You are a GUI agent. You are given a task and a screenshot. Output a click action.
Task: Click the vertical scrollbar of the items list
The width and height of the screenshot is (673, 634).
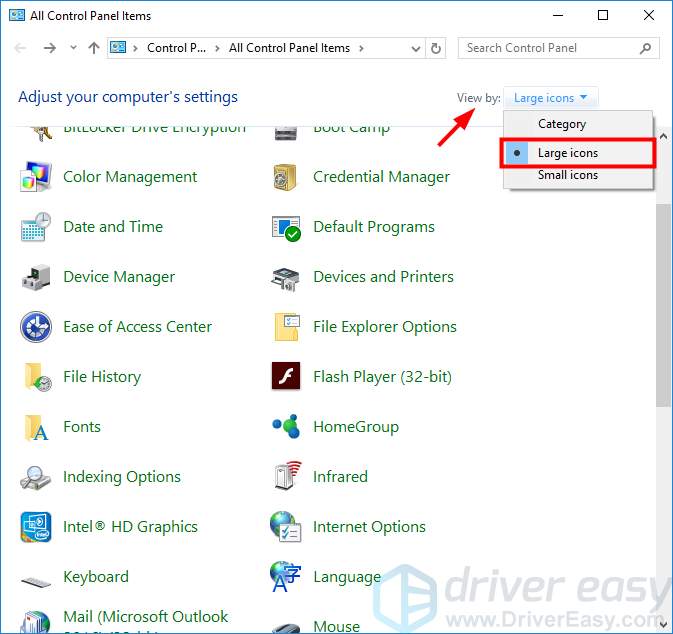pyautogui.click(x=664, y=300)
